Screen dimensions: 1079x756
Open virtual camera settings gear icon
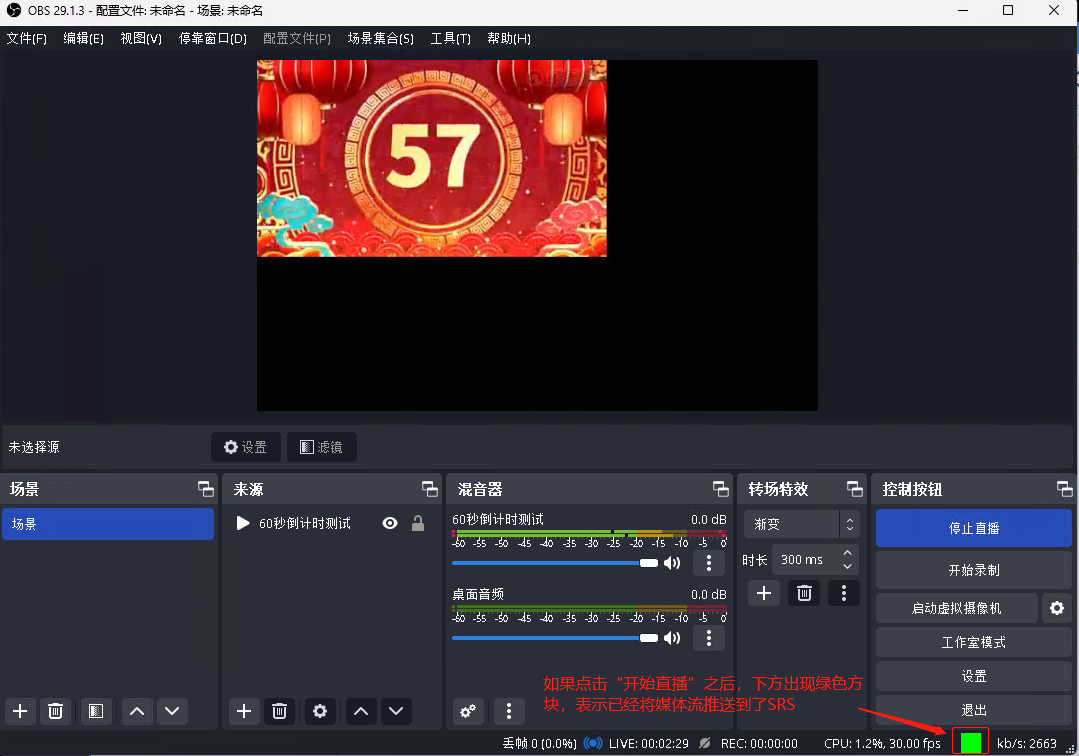1055,607
